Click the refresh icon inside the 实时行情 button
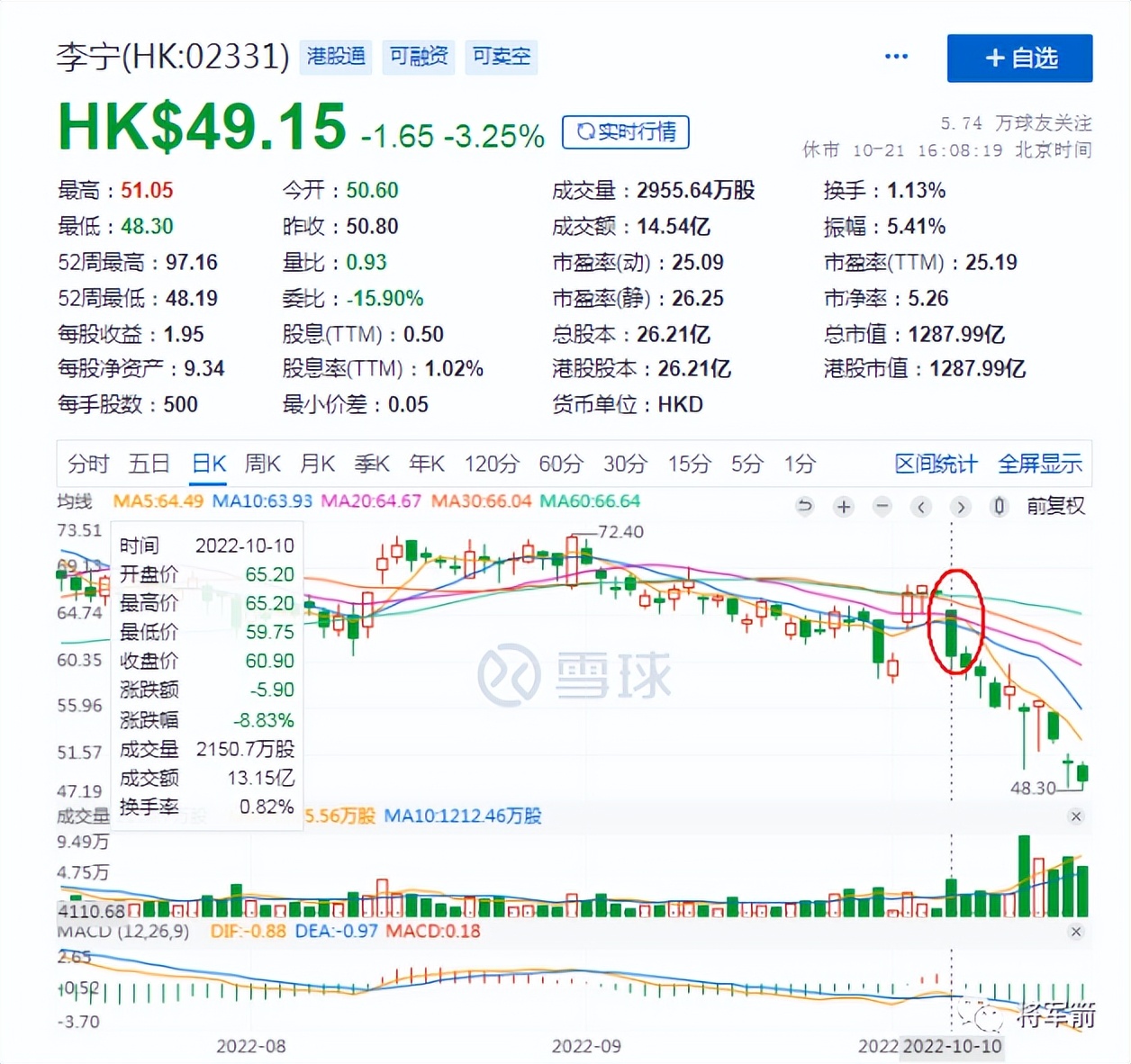 click(588, 132)
